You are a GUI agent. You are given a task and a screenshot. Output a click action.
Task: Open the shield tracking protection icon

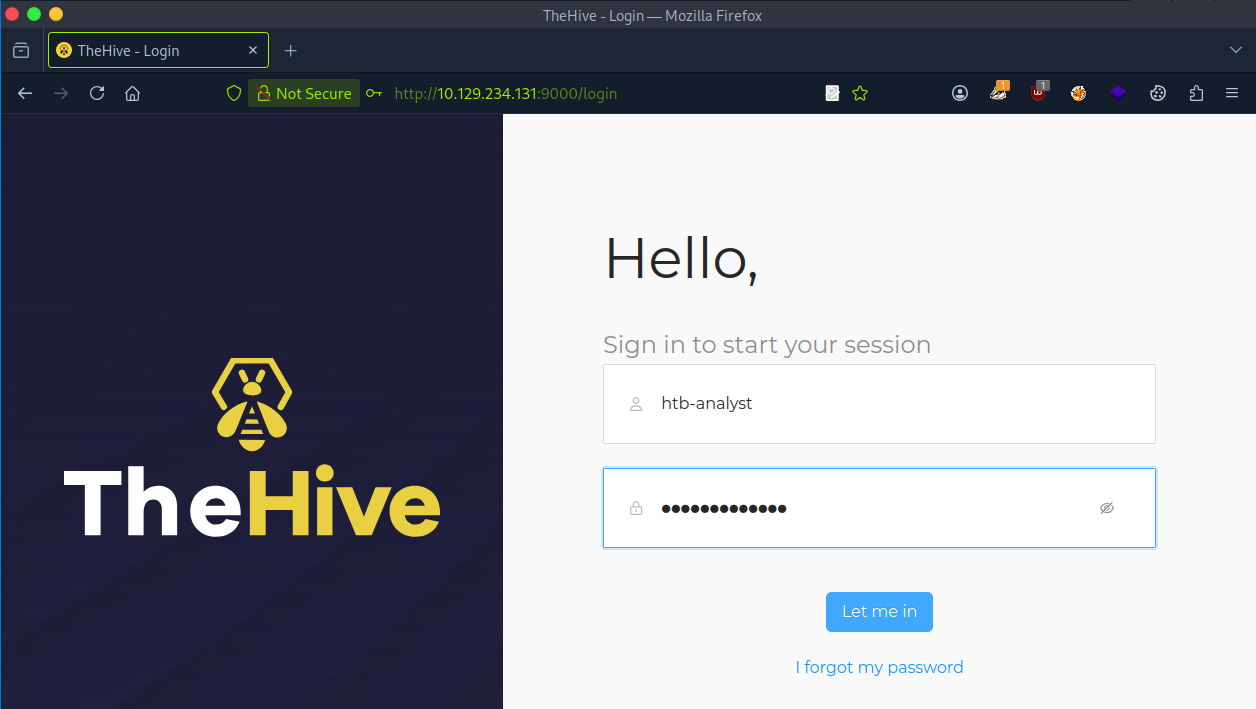pos(233,92)
